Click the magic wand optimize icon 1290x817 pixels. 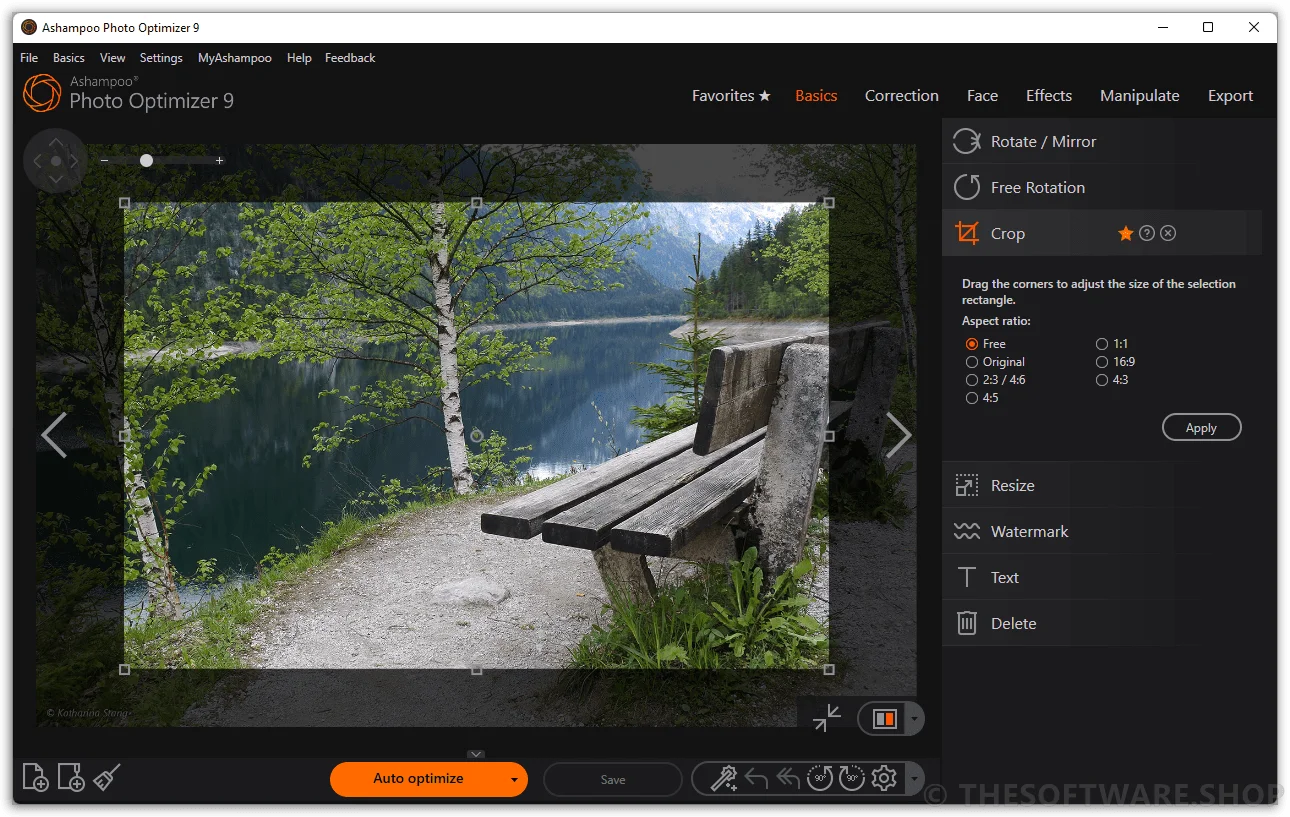724,778
